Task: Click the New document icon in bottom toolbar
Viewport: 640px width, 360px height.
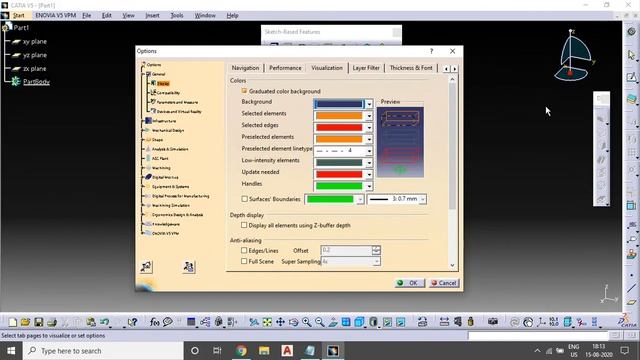Action: tap(13, 322)
